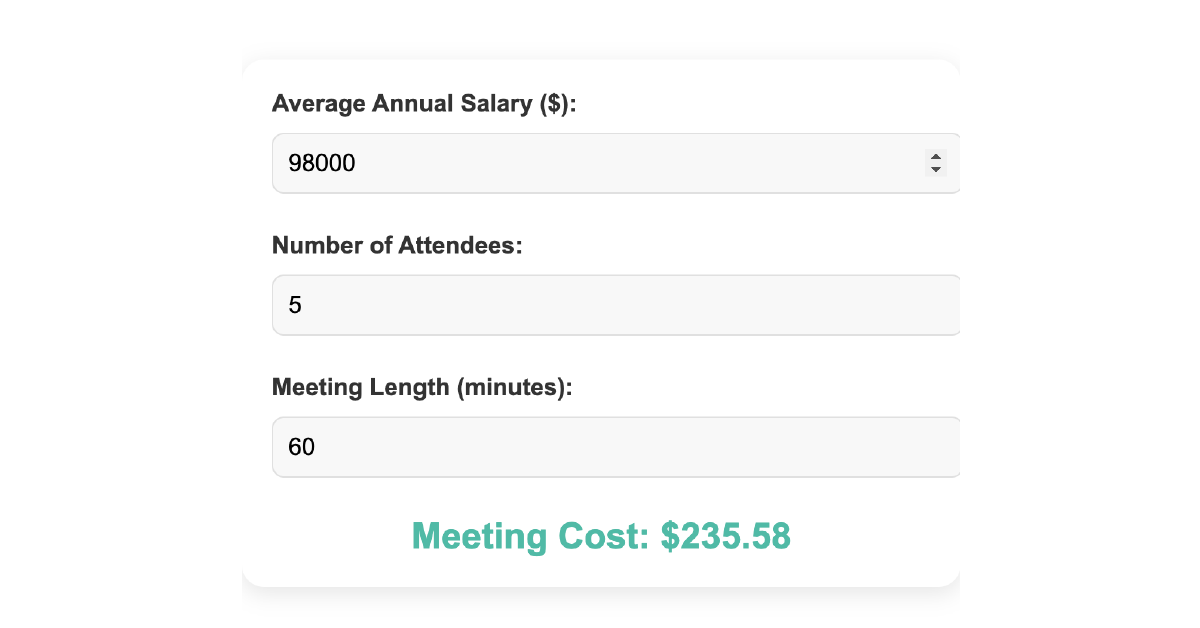
Task: Click the words "Meeting Cost:" in the result
Action: pyautogui.click(x=531, y=537)
